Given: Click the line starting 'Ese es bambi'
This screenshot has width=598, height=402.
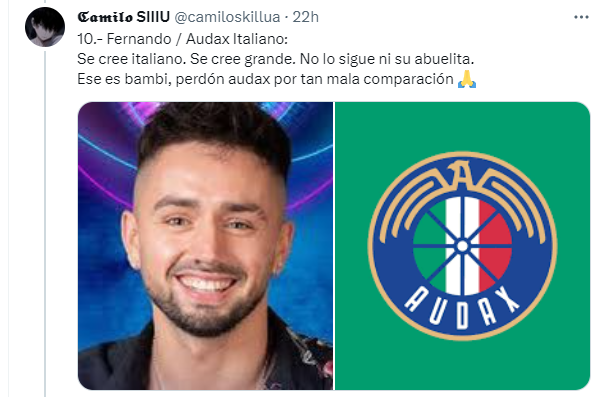Looking at the screenshot, I should pyautogui.click(x=265, y=79).
